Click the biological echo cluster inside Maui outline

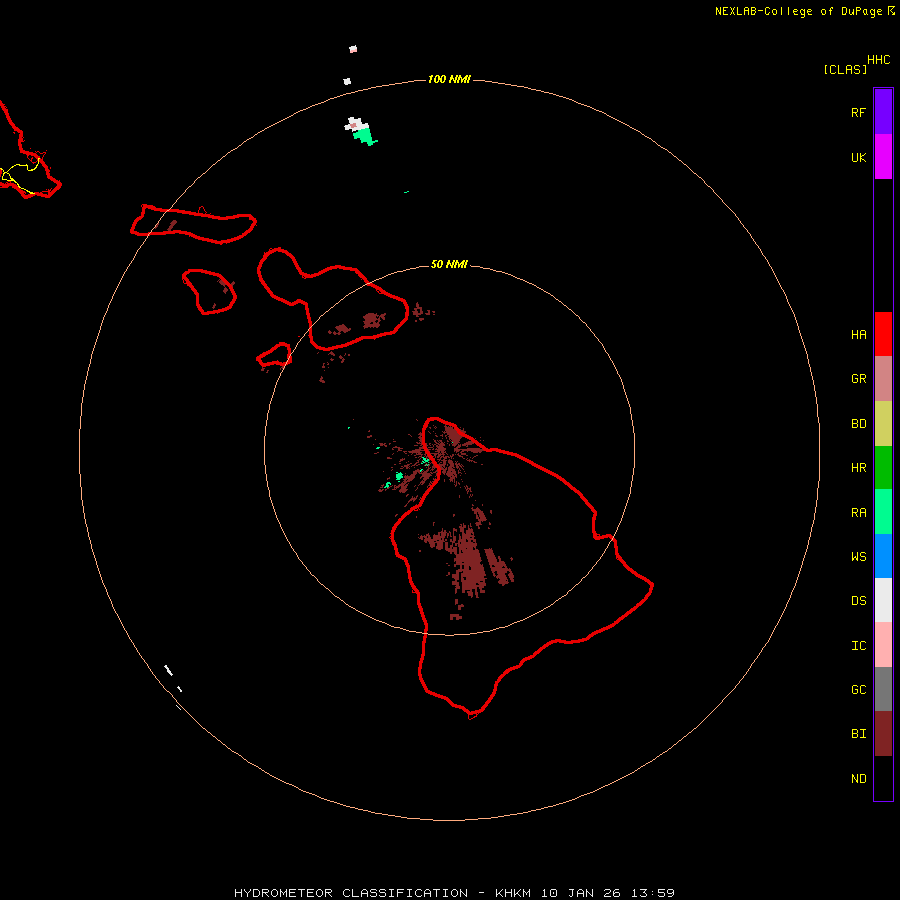click(374, 320)
